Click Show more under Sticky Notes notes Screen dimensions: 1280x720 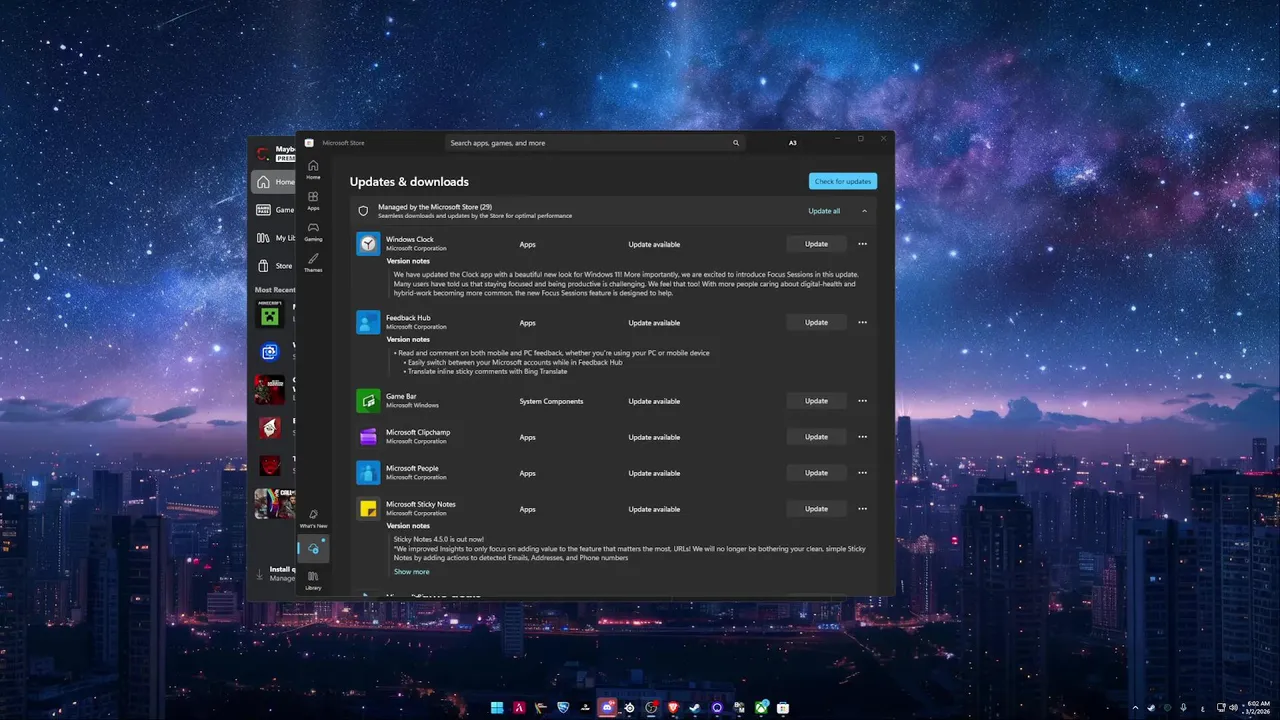coord(411,572)
